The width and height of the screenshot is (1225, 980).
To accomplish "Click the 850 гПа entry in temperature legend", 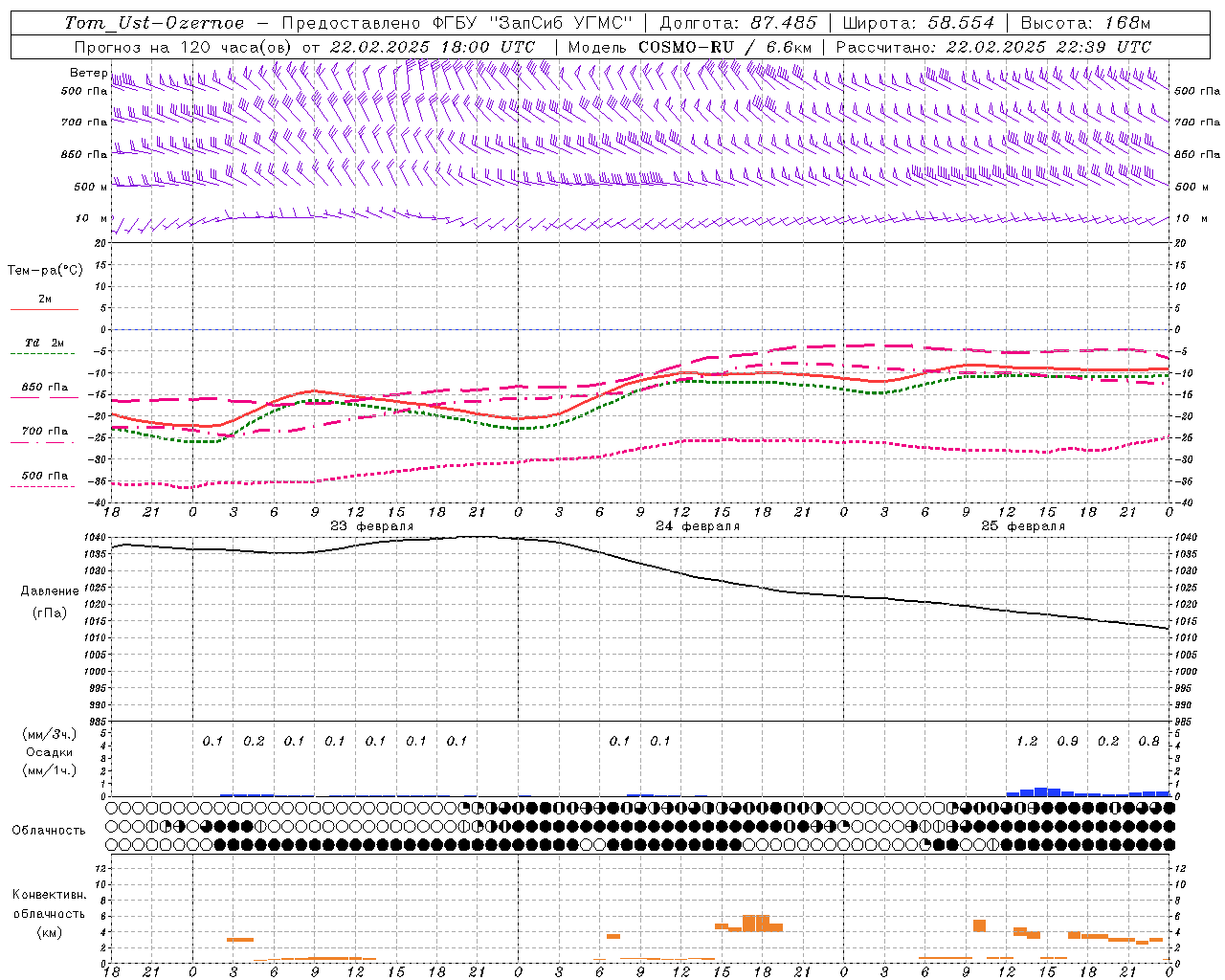I will tap(45, 388).
